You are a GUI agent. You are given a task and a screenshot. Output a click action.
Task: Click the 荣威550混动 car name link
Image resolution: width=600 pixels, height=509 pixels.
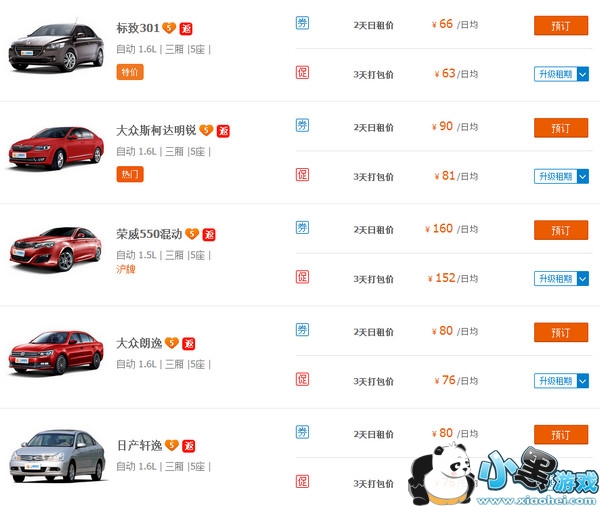(149, 234)
